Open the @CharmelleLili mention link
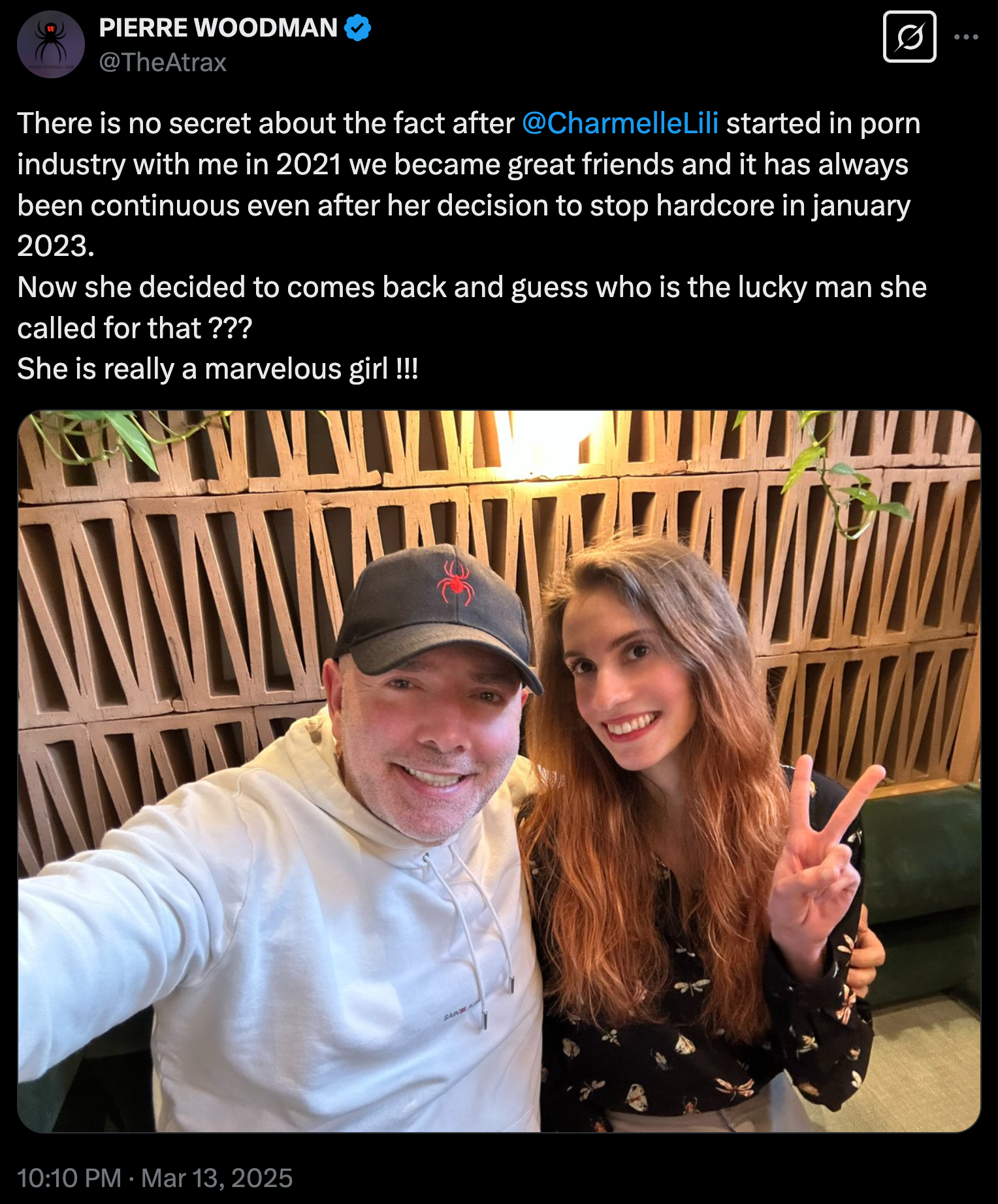The width and height of the screenshot is (998, 1204). 620,123
